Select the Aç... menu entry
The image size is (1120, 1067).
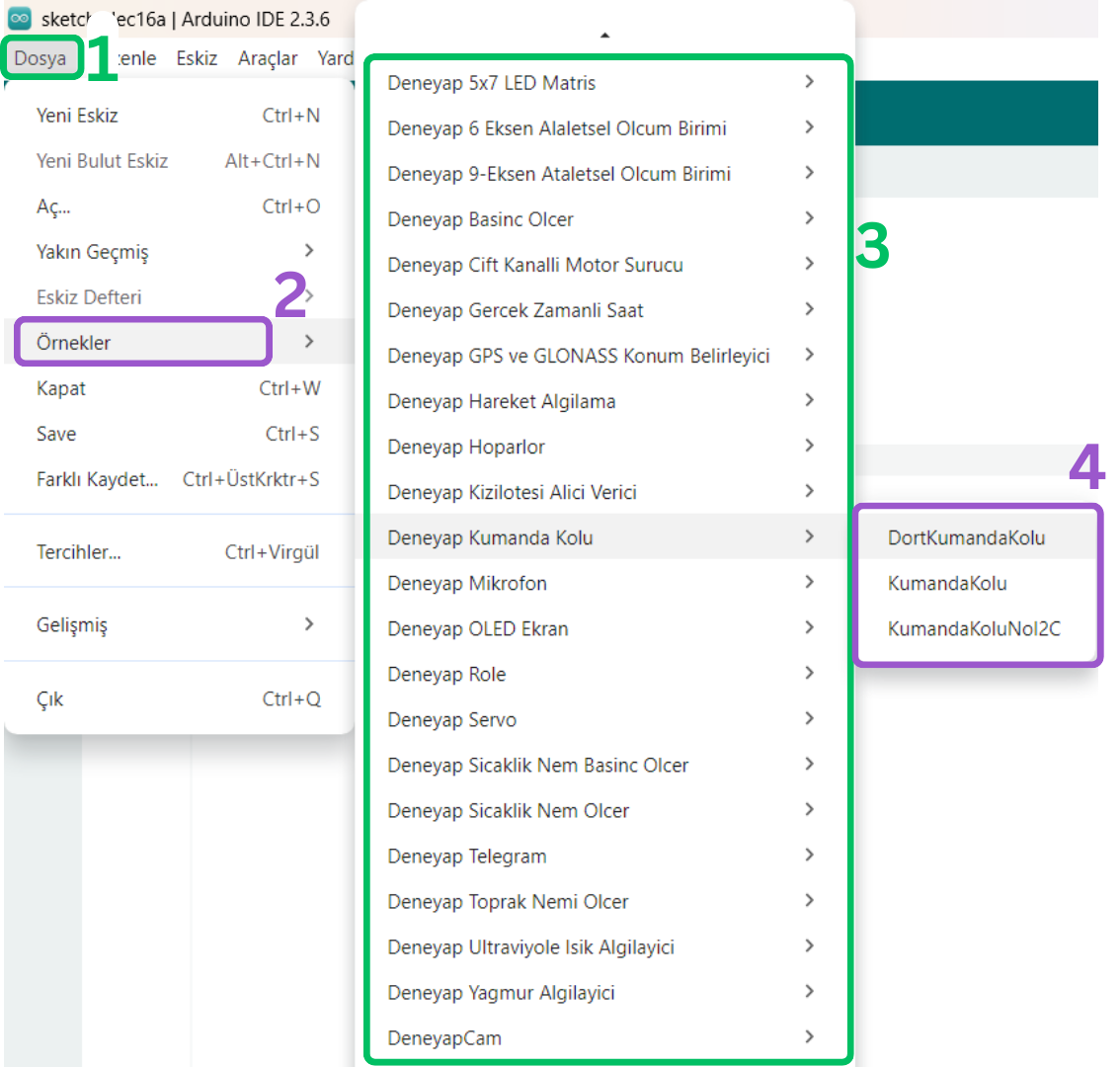point(179,206)
